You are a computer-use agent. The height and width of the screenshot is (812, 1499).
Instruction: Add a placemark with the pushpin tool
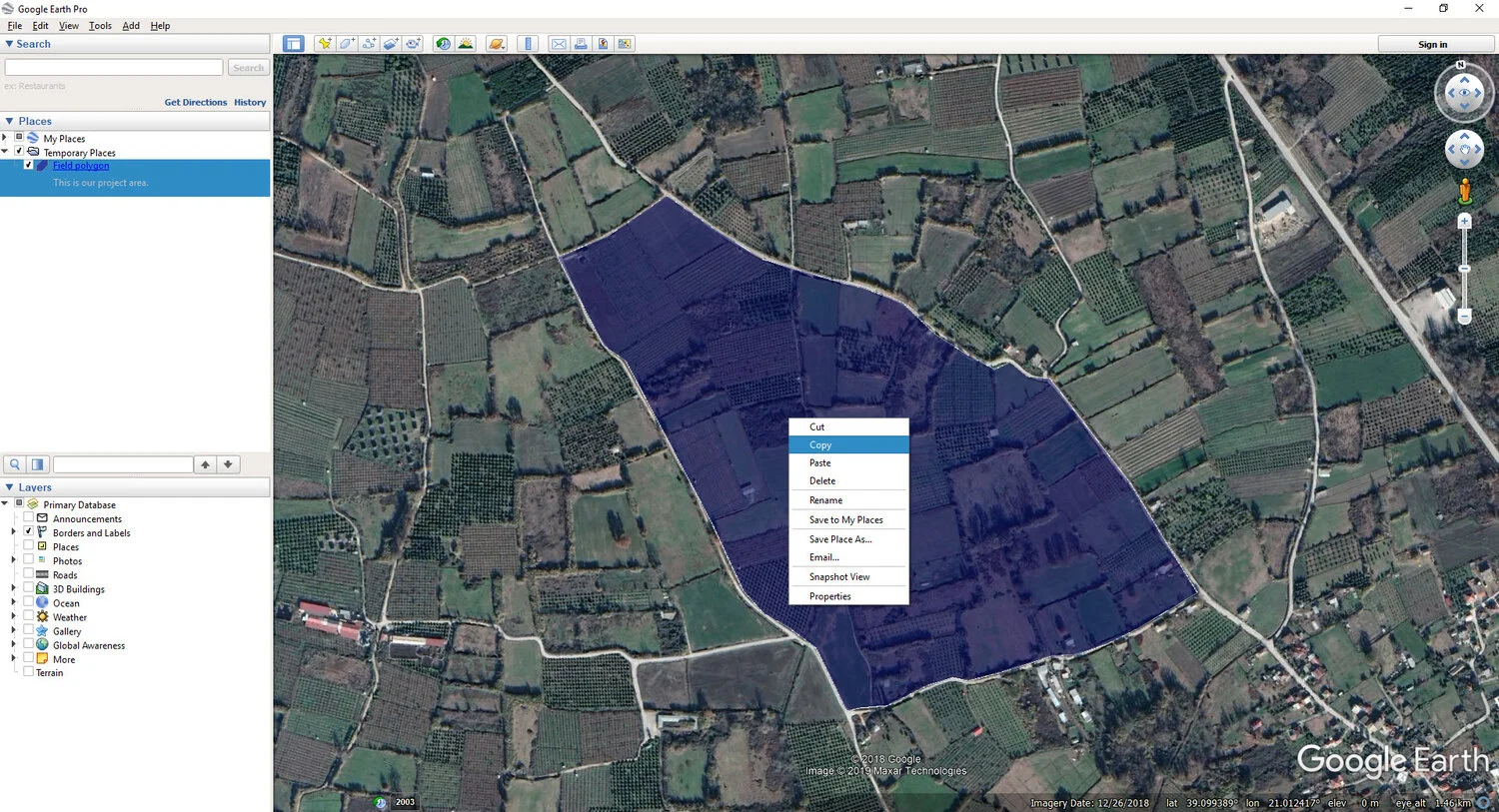click(x=324, y=44)
